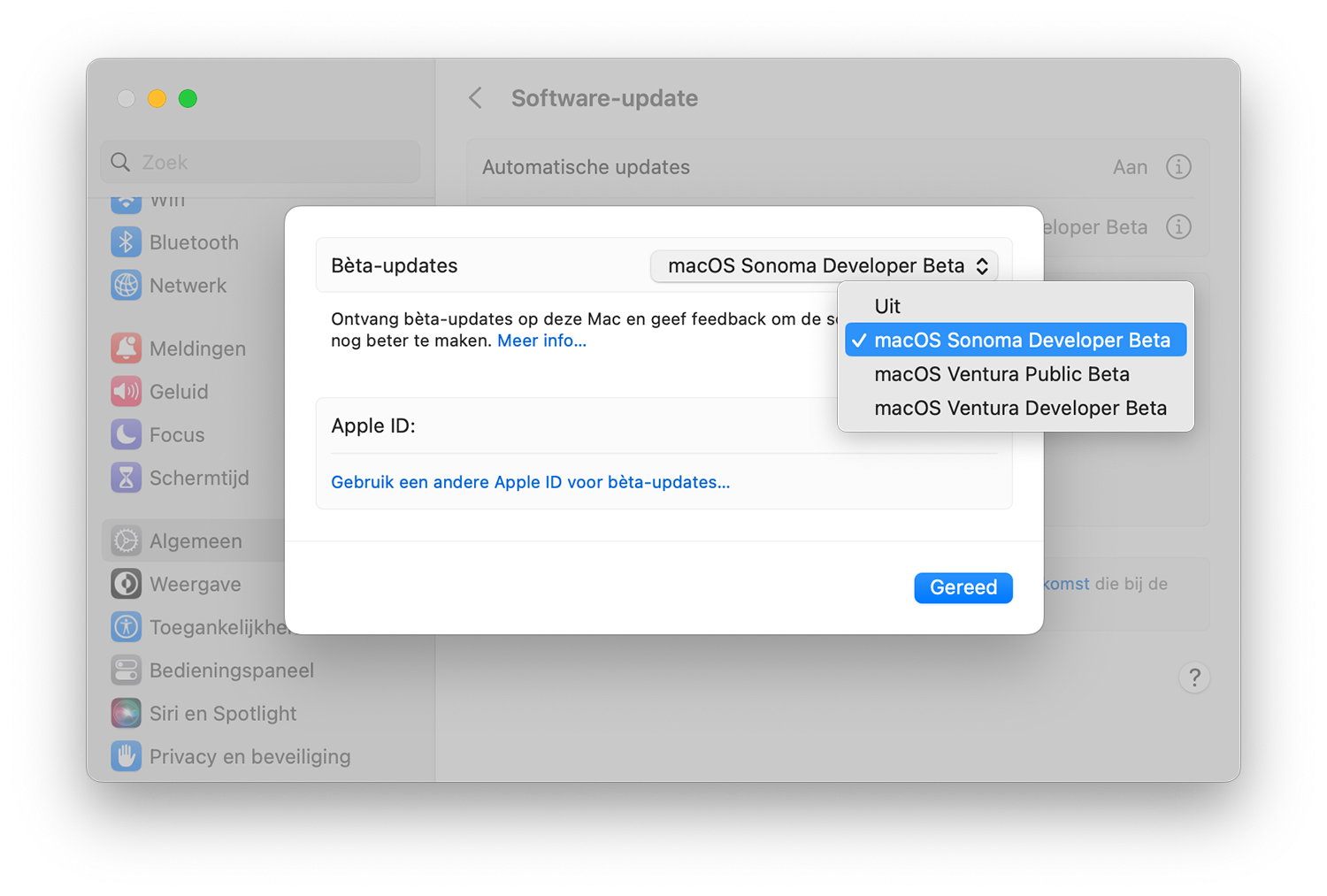Open Meldingen bell icon
Image resolution: width=1327 pixels, height=896 pixels.
tap(126, 348)
